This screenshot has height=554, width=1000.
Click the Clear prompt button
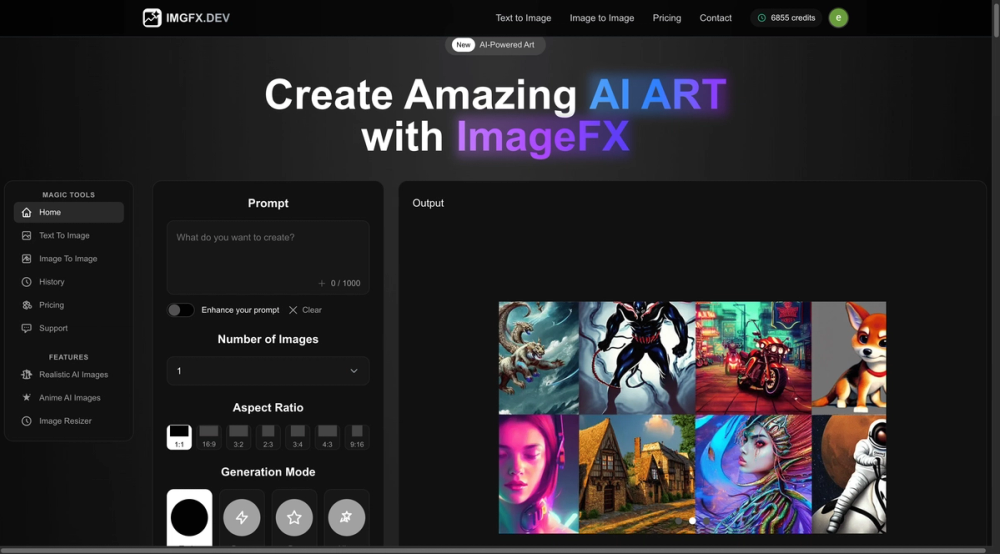305,310
